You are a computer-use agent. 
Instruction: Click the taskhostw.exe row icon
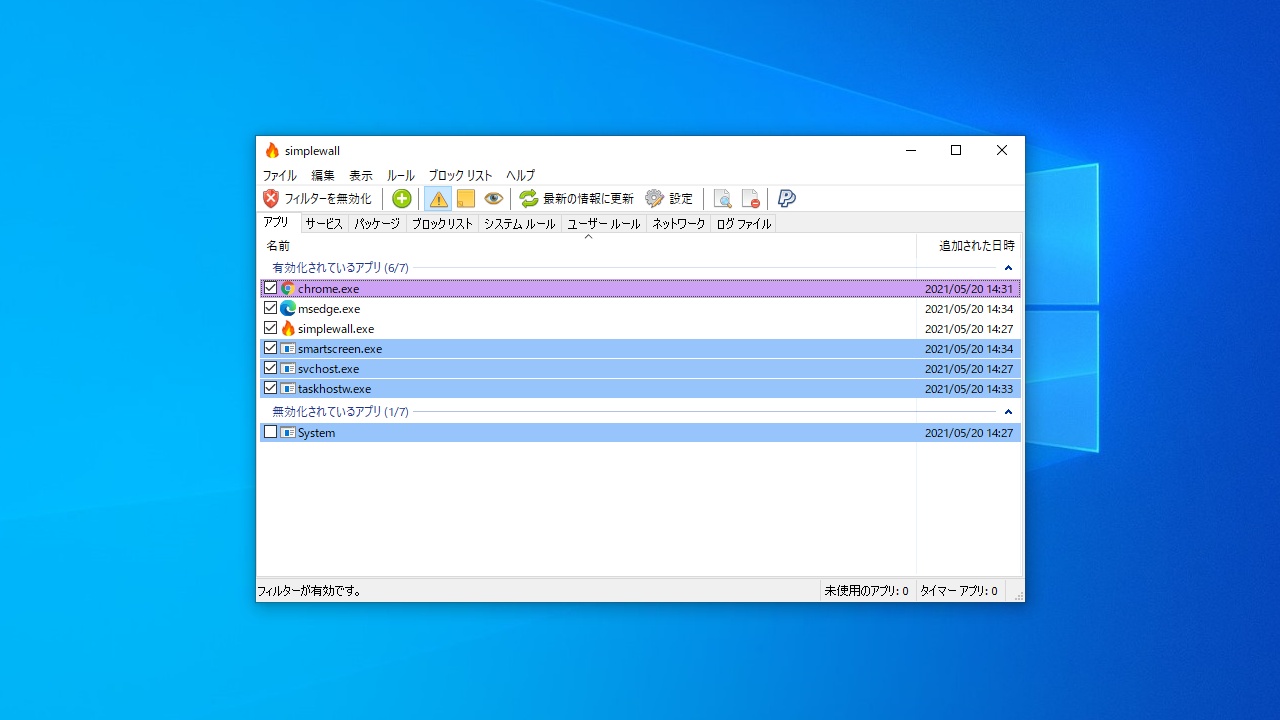click(x=288, y=389)
